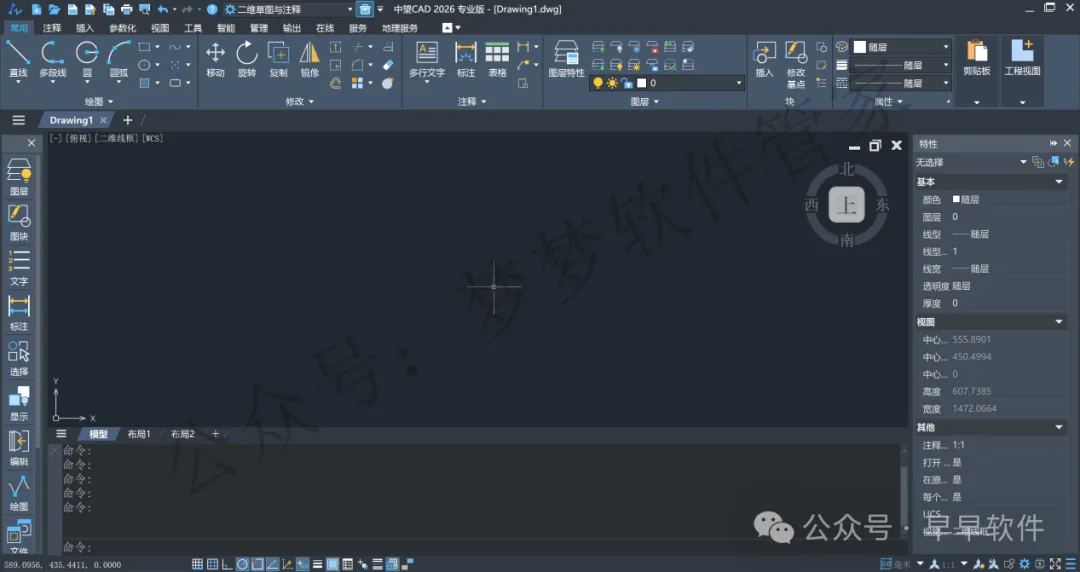The image size is (1080, 572).
Task: Click the save icon in quick access toolbar
Action: [x=72, y=10]
